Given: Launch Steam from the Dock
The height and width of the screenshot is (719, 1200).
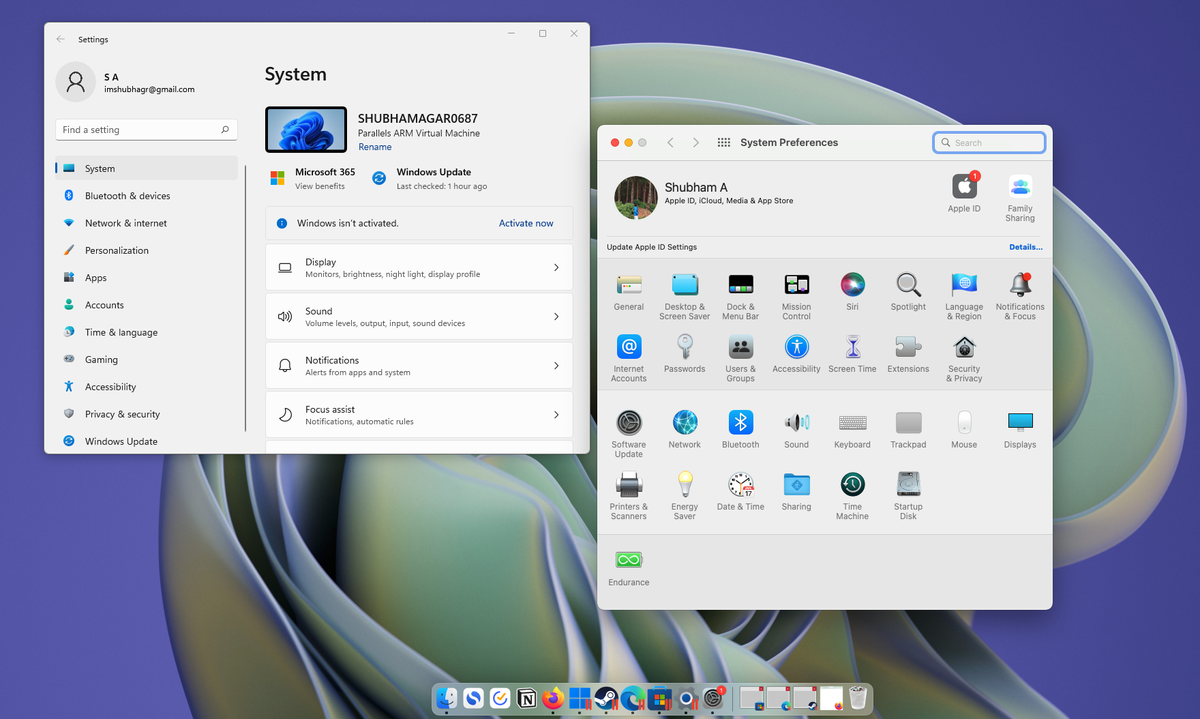Looking at the screenshot, I should tap(606, 697).
